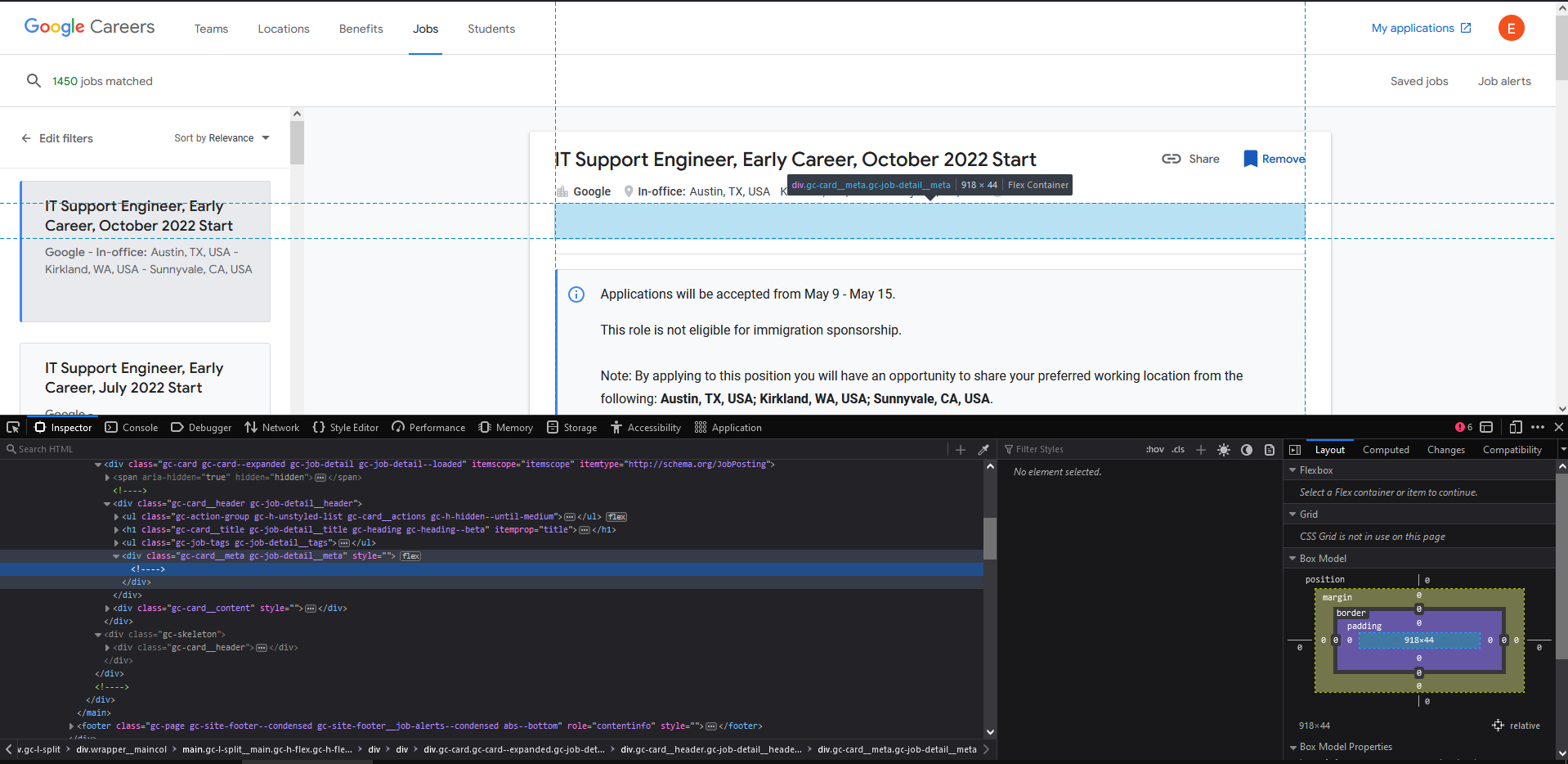Open the Compatibility sidebar tab
The height and width of the screenshot is (764, 1568).
click(1512, 450)
